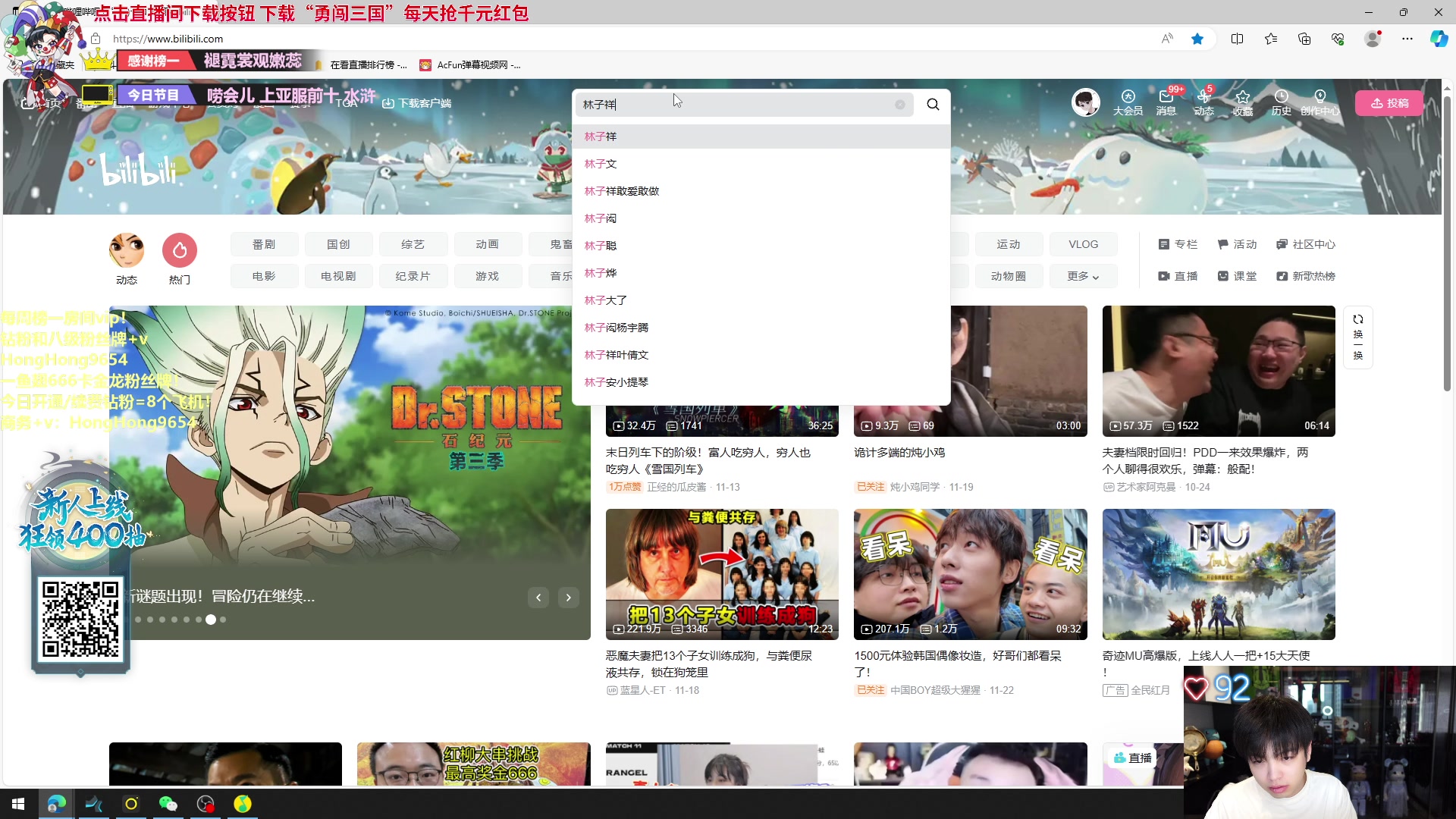Image resolution: width=1456 pixels, height=819 pixels.
Task: Open the 番剧 category tab
Action: 264,244
